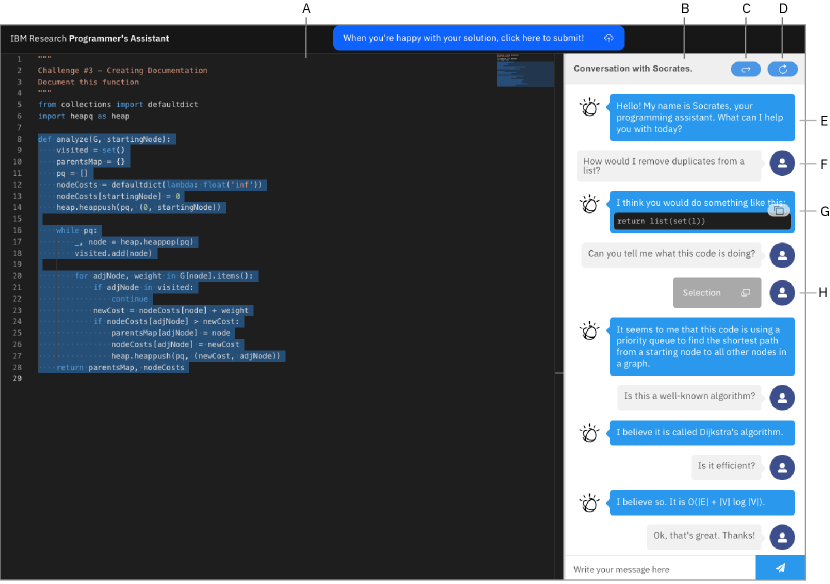Click the window icon on Selection chip
The image size is (830, 584).
(x=745, y=293)
